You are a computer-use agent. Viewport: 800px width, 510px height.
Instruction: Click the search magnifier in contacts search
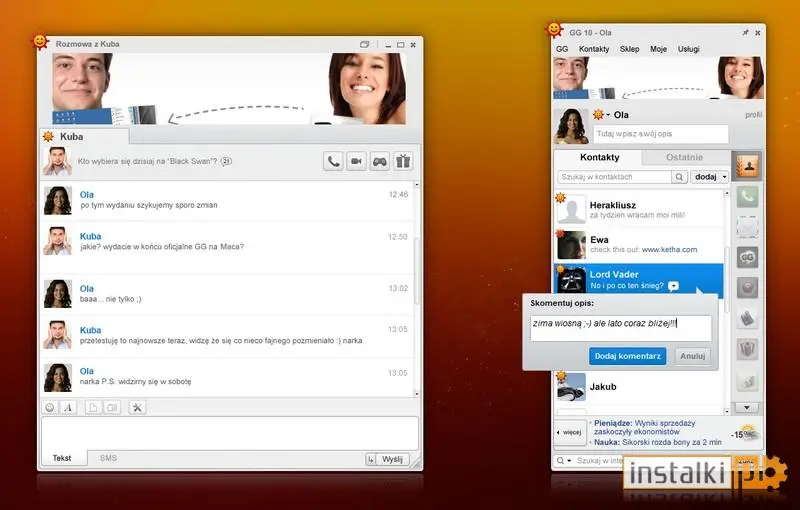[679, 177]
